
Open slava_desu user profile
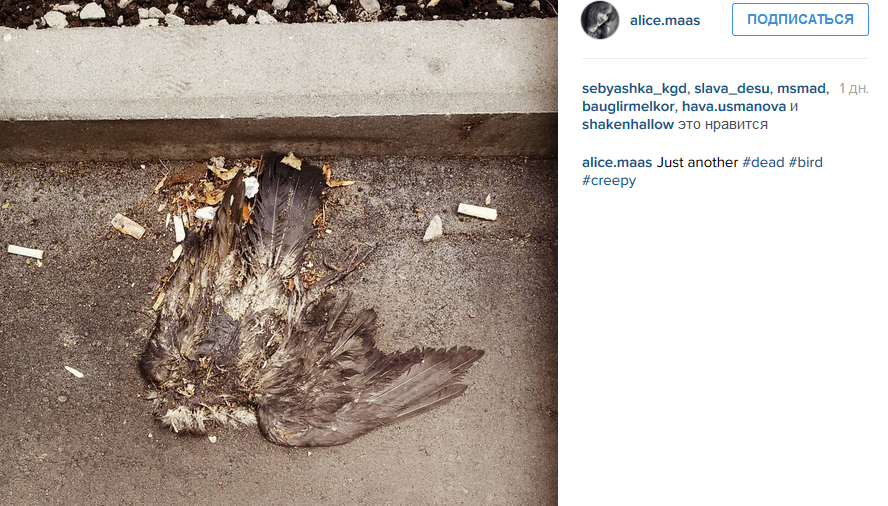tap(731, 88)
